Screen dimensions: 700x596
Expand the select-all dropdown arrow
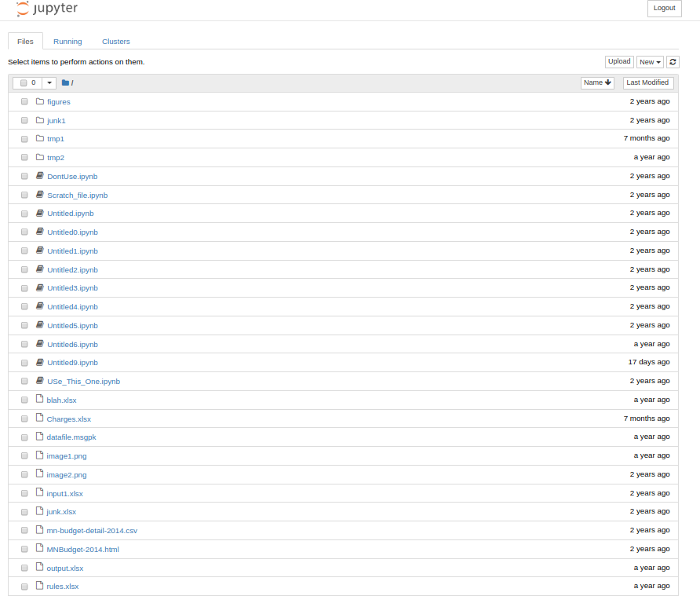tap(49, 83)
